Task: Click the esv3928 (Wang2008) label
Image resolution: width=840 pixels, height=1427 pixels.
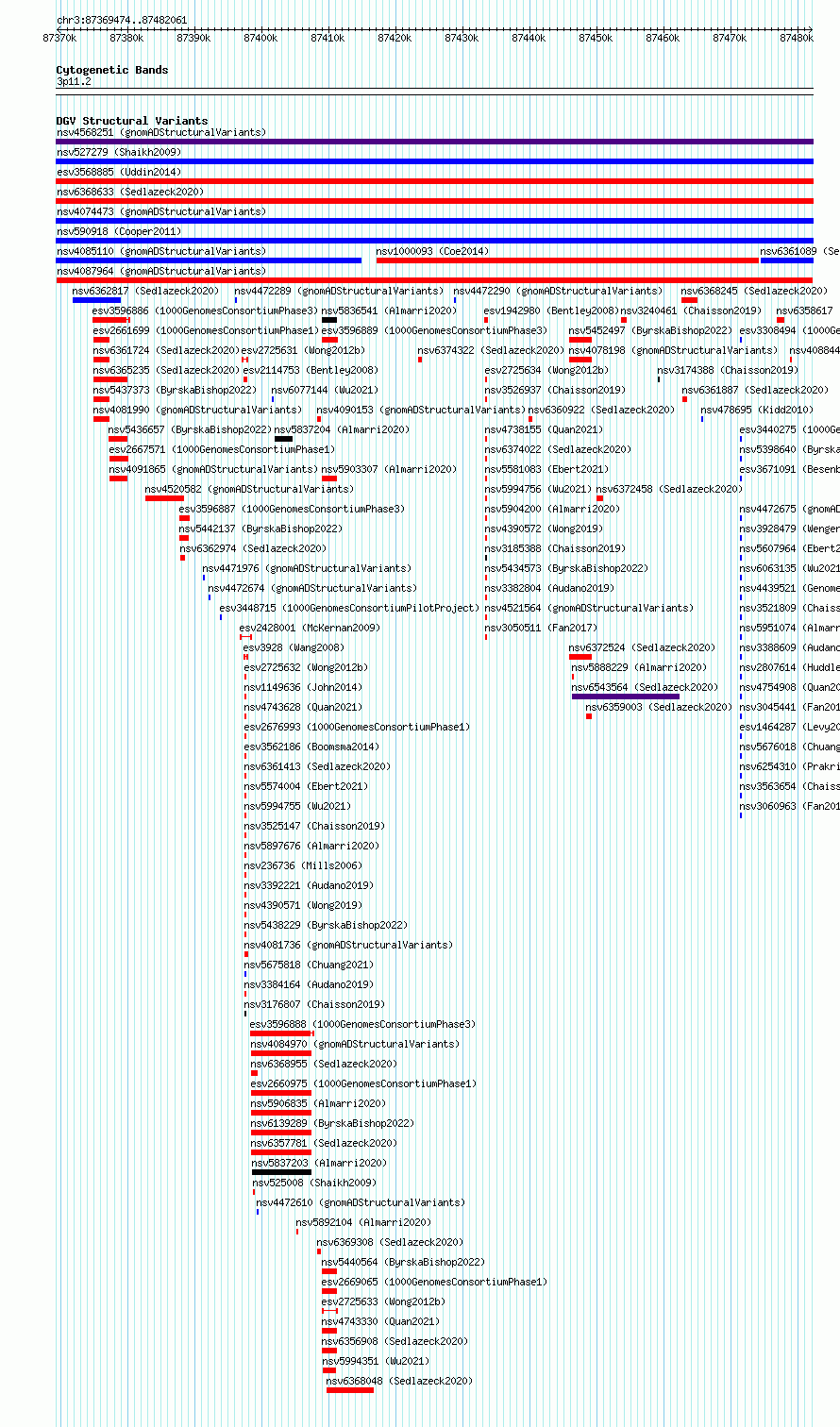Action: click(x=294, y=647)
